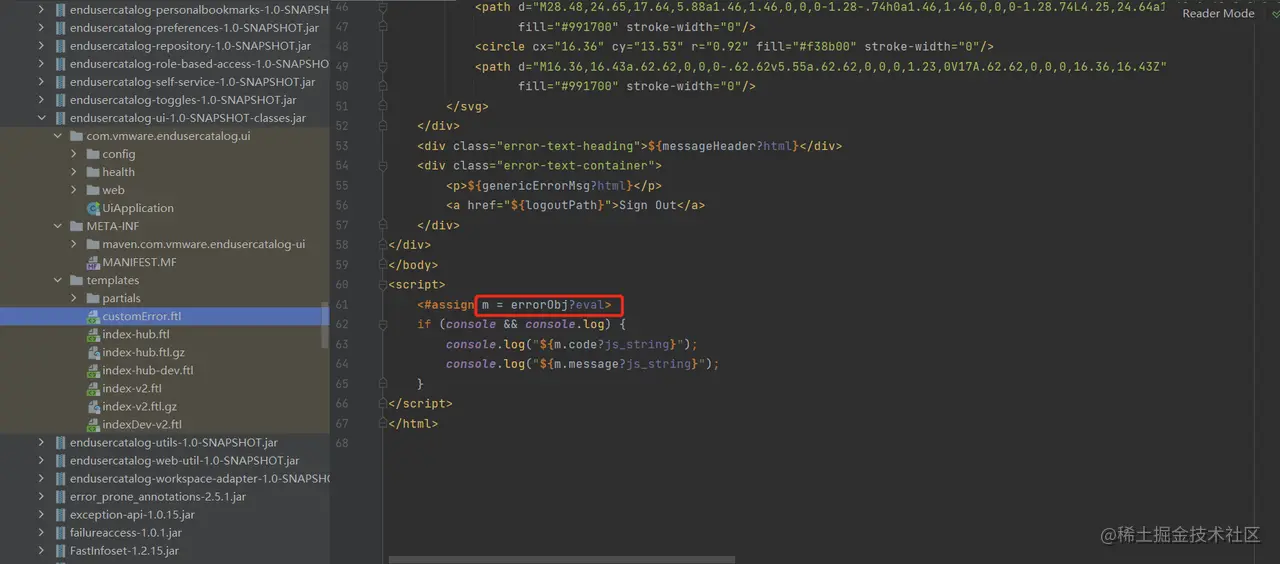Click 'm.message?js_string' on line 64
This screenshot has width=1280, height=564.
(x=623, y=364)
